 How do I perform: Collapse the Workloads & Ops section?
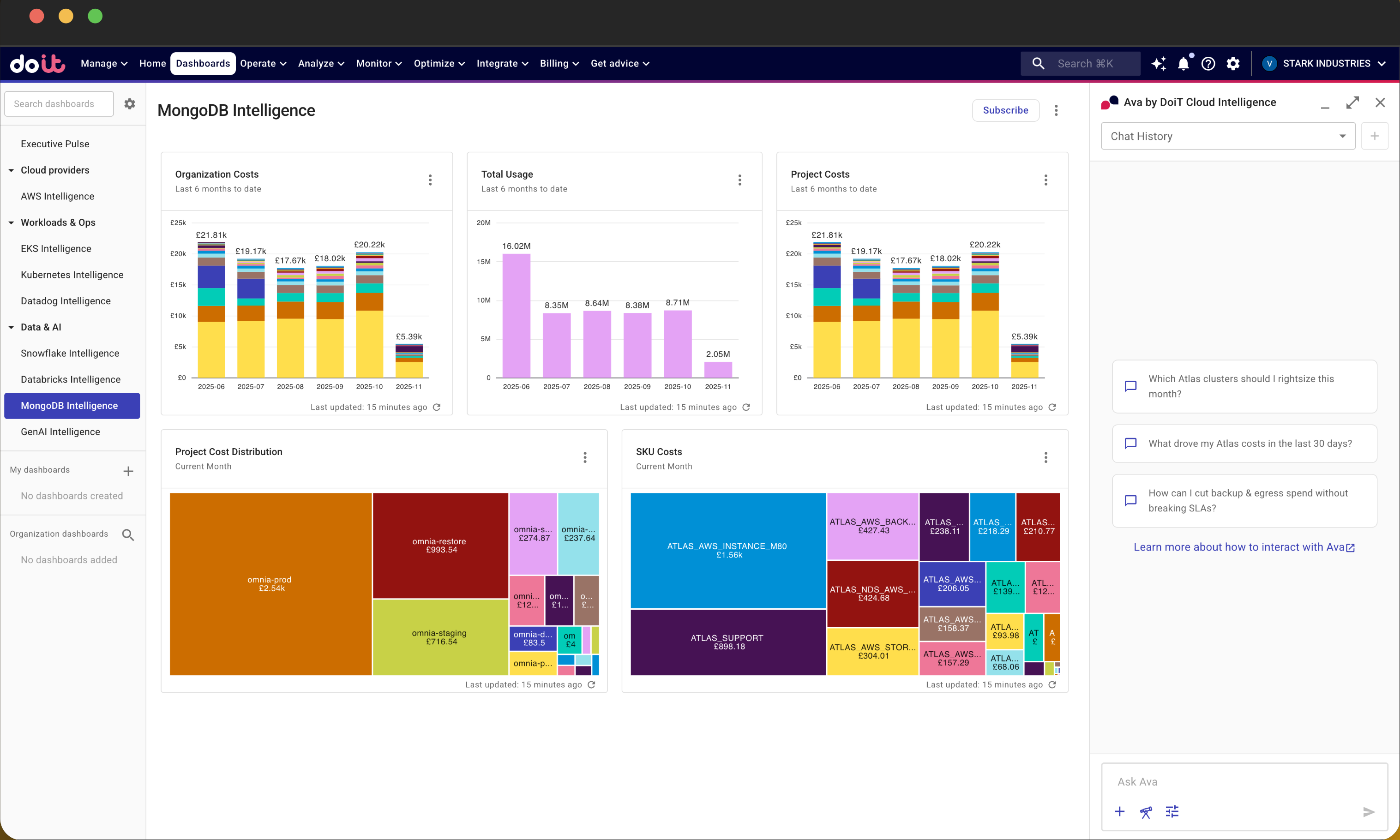click(x=12, y=222)
